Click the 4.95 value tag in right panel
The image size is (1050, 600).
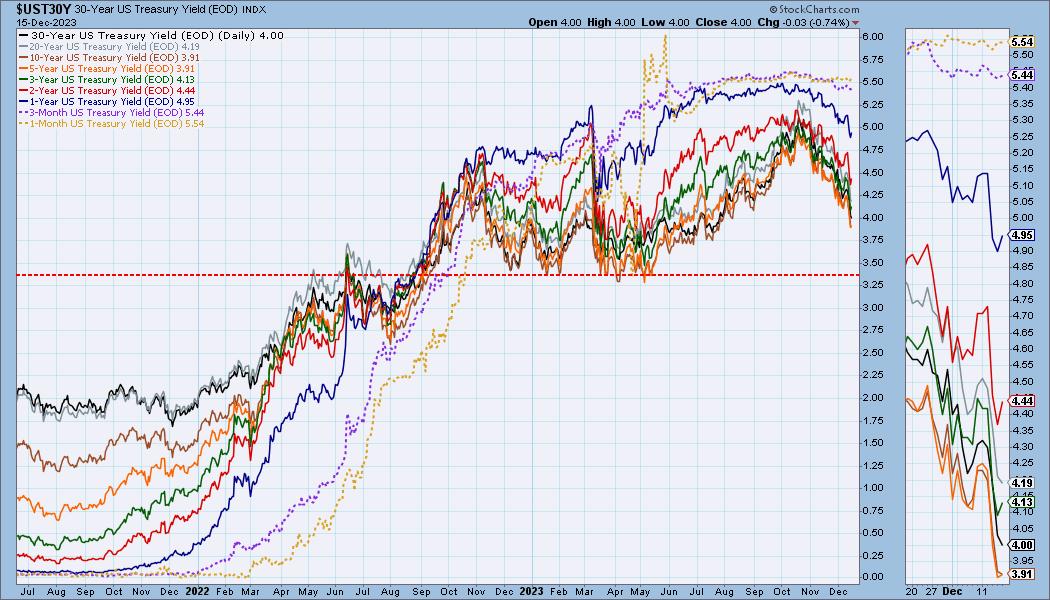[x=1022, y=235]
